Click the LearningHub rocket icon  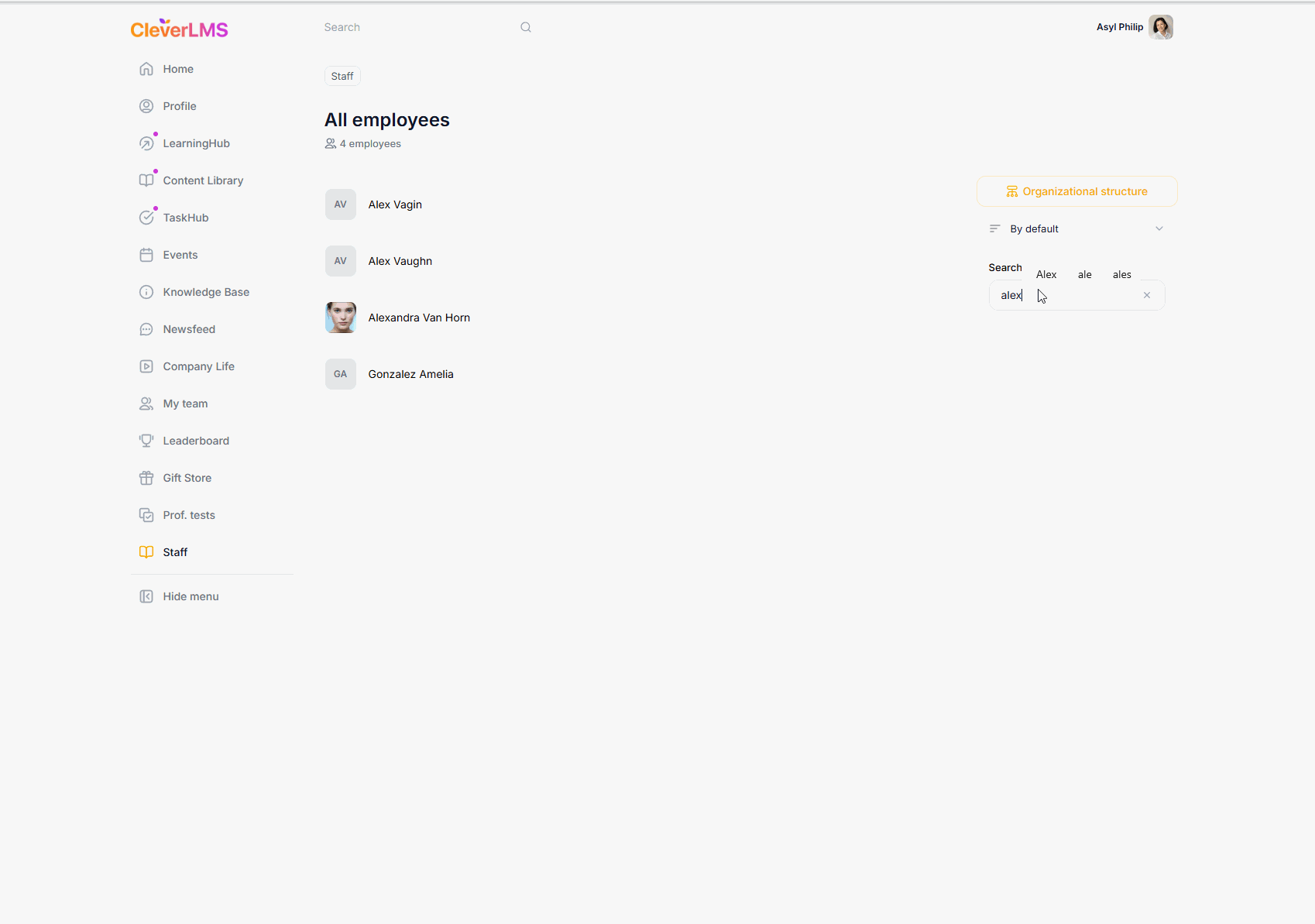coord(146,143)
